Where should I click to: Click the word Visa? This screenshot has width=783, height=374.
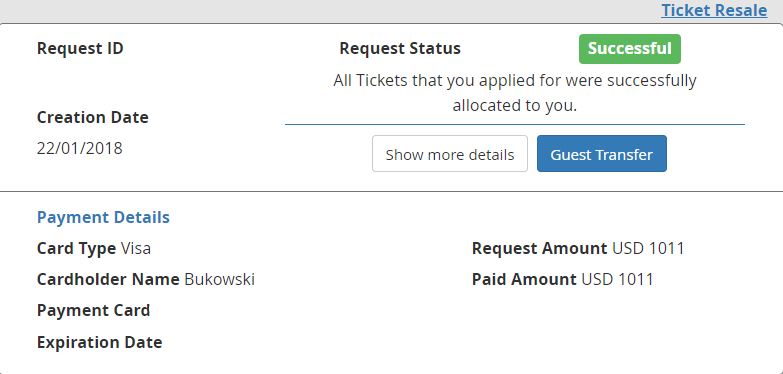(x=136, y=248)
